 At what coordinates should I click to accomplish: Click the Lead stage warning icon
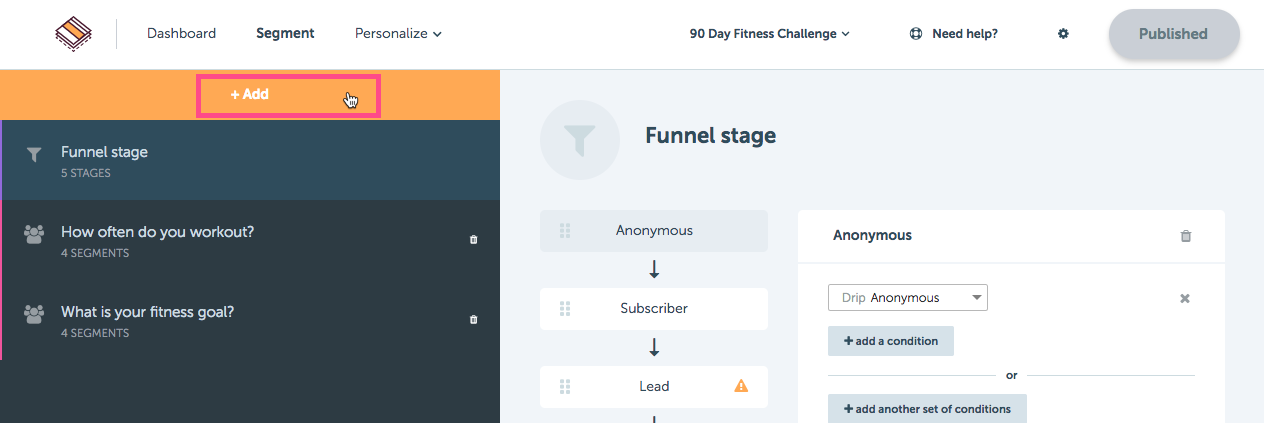741,386
